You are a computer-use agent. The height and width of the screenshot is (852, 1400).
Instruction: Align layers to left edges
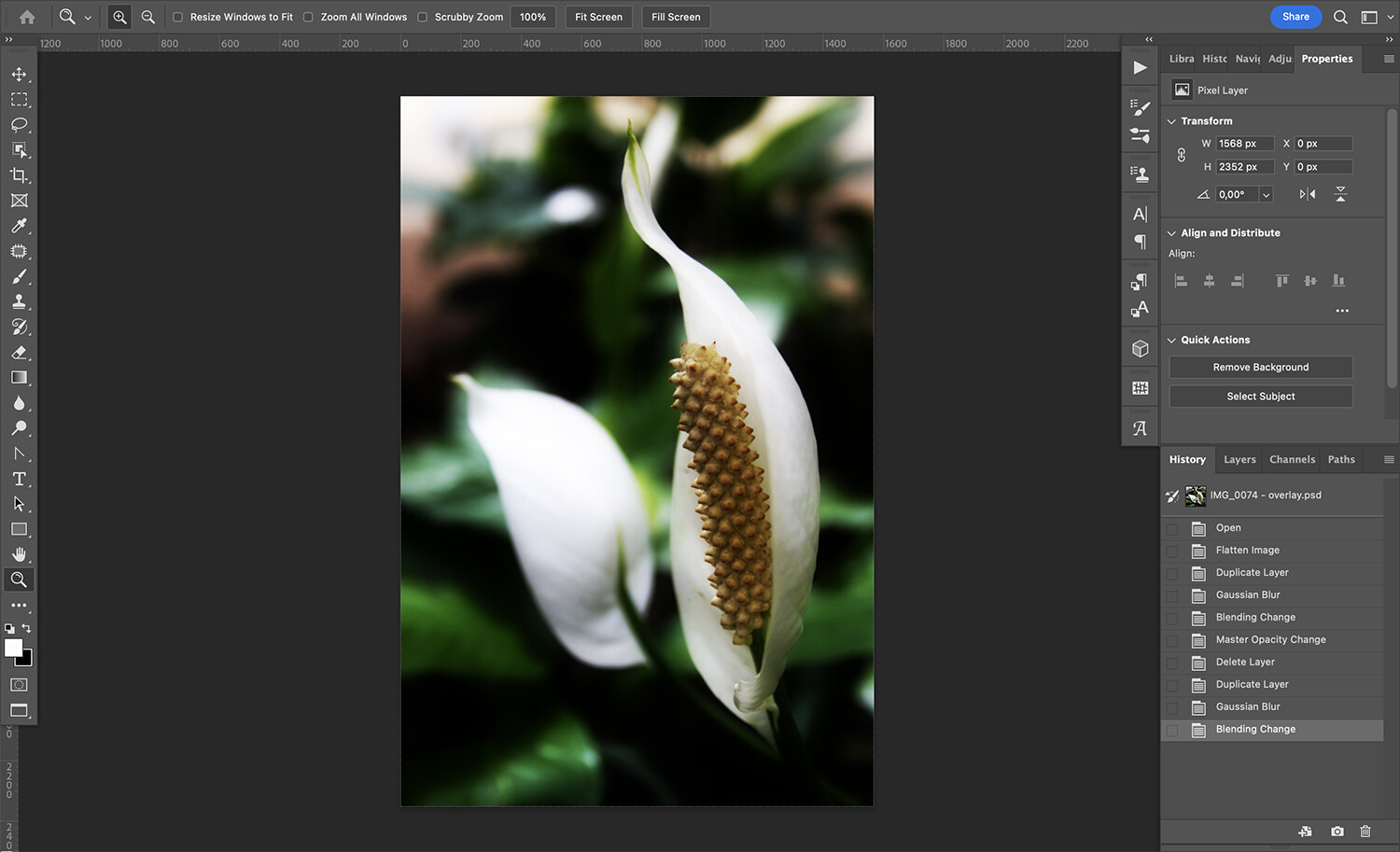tap(1180, 280)
